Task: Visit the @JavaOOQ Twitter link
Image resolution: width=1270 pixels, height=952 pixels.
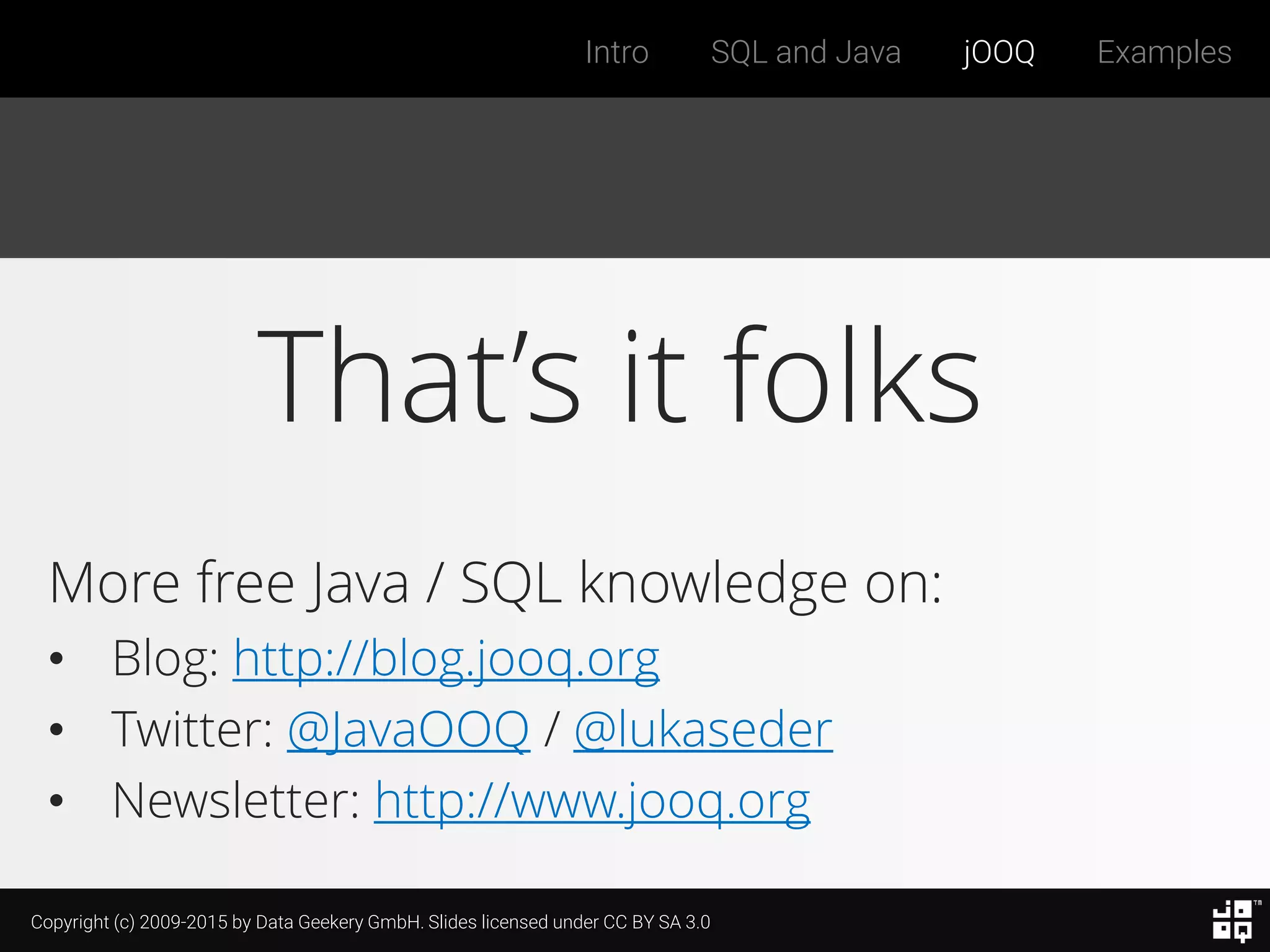Action: 408,730
